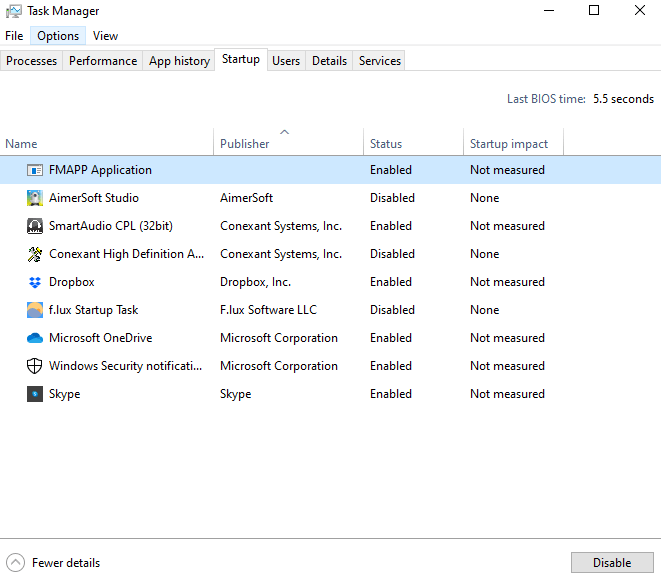Click the AimerSoft Studio app icon
661x580 pixels.
[35, 198]
